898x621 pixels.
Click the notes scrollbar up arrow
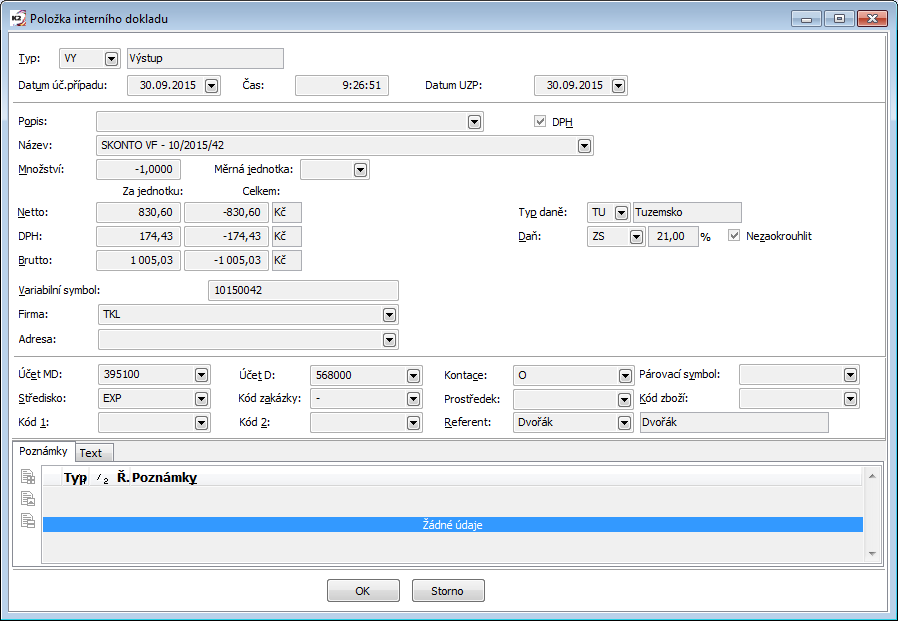pyautogui.click(x=872, y=476)
